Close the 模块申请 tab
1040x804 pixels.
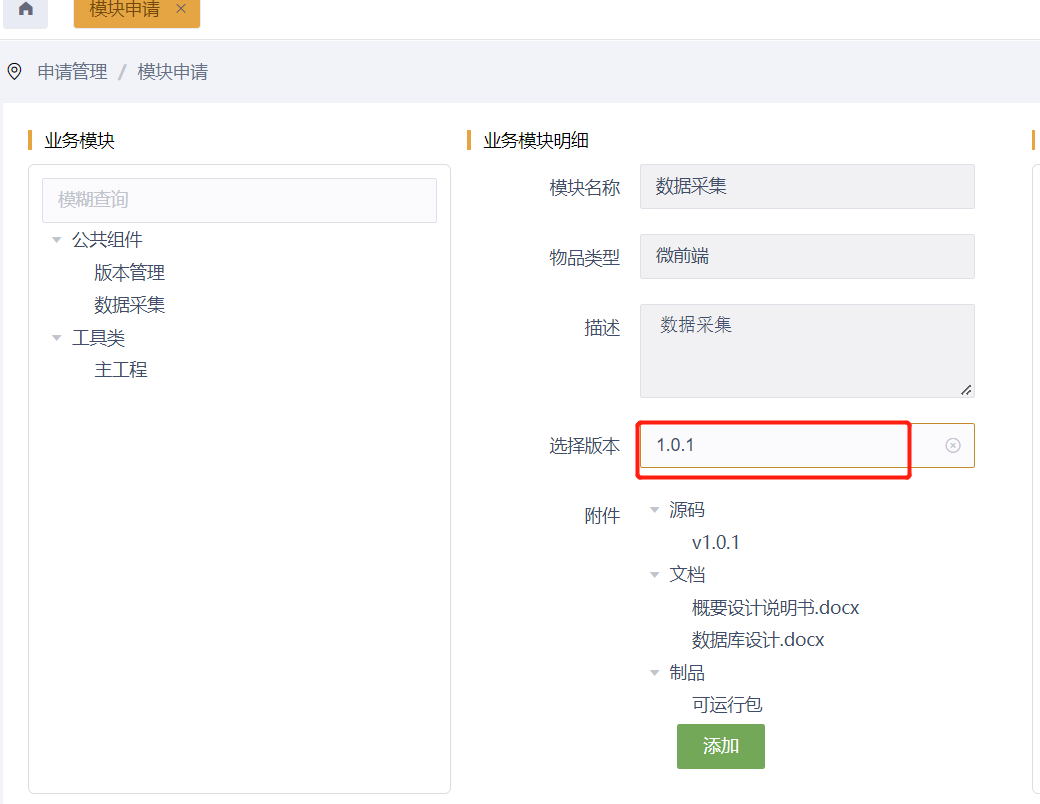click(x=181, y=9)
